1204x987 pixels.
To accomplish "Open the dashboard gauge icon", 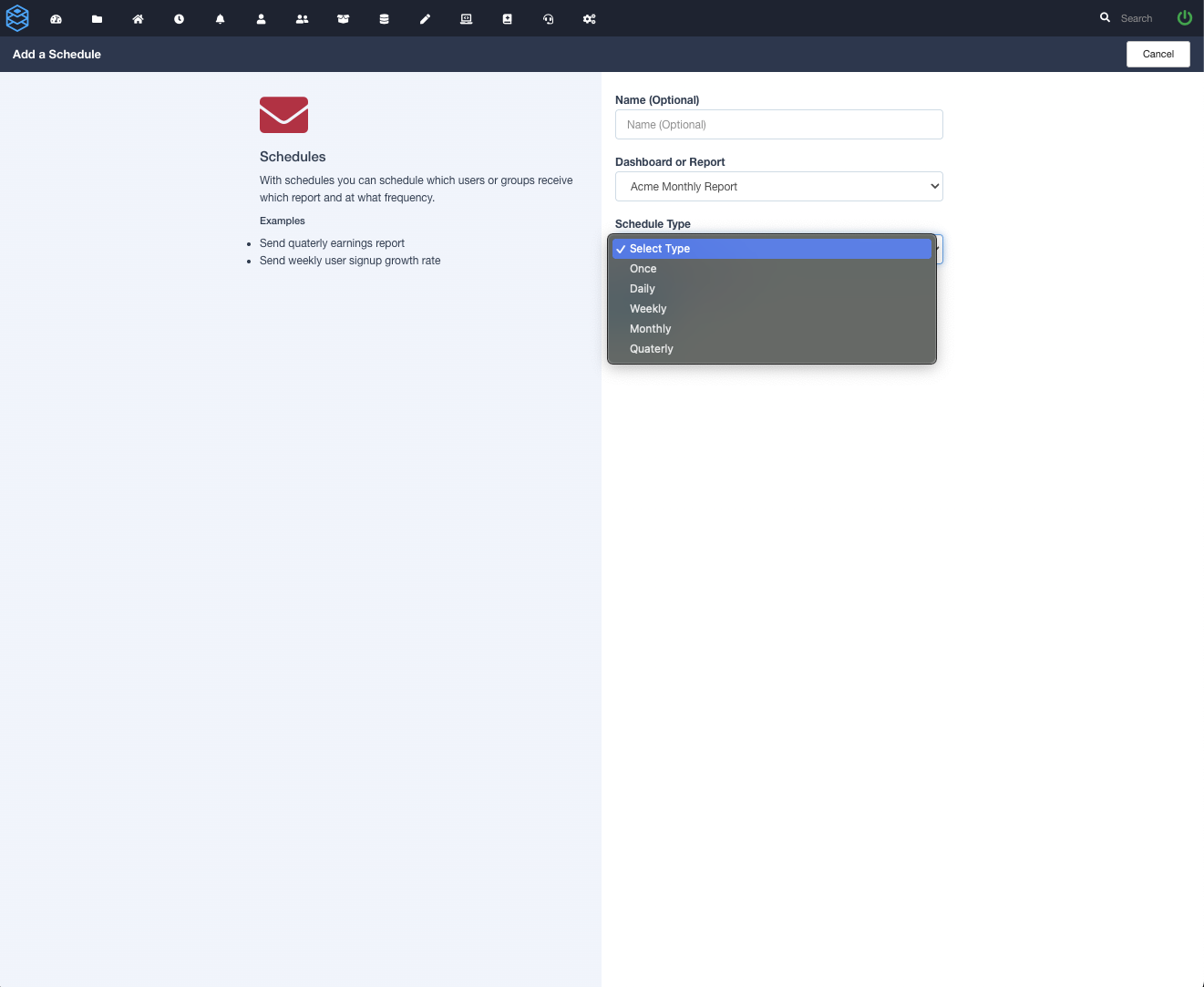I will (x=56, y=18).
